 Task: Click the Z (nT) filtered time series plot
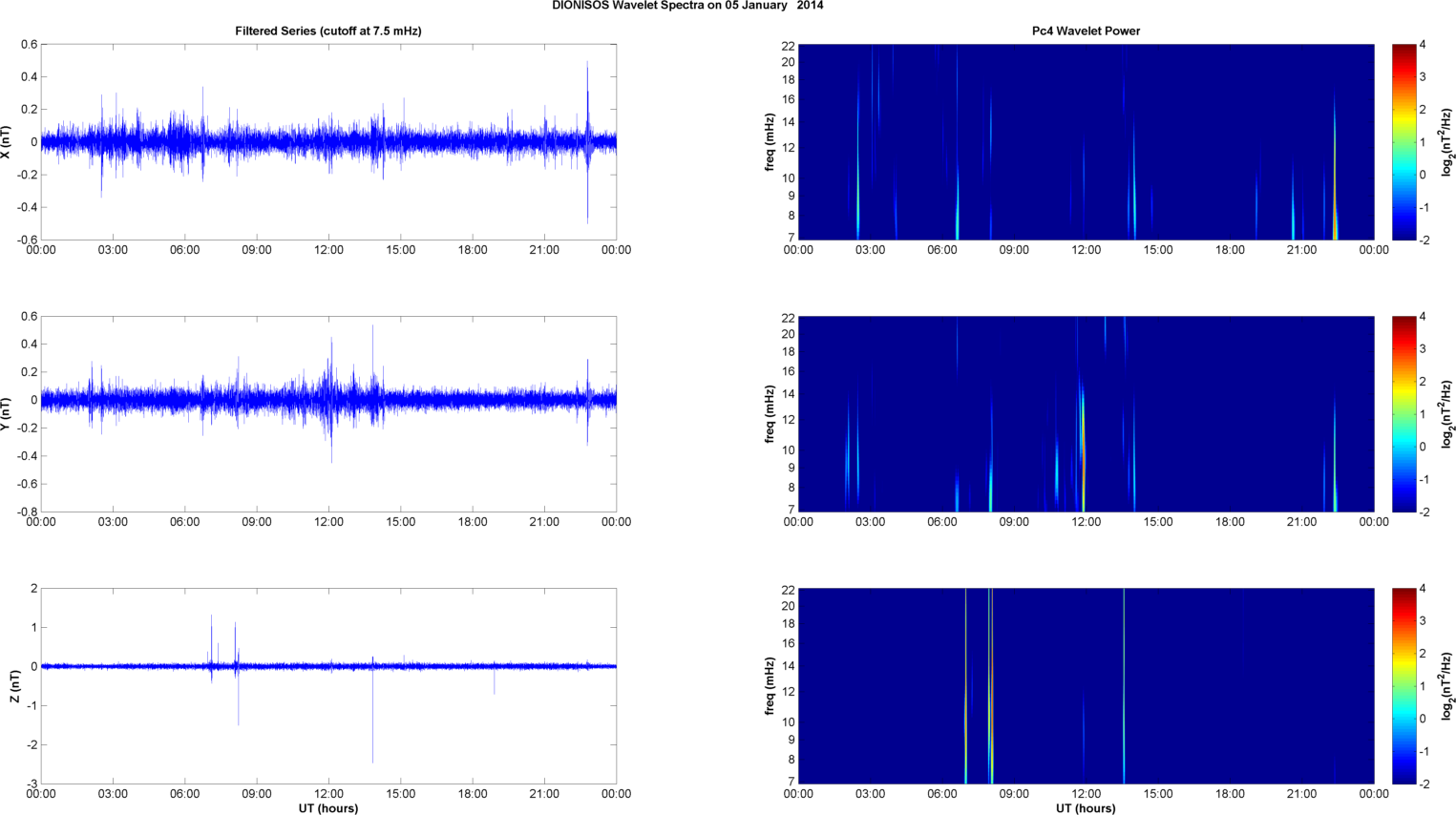(328, 686)
